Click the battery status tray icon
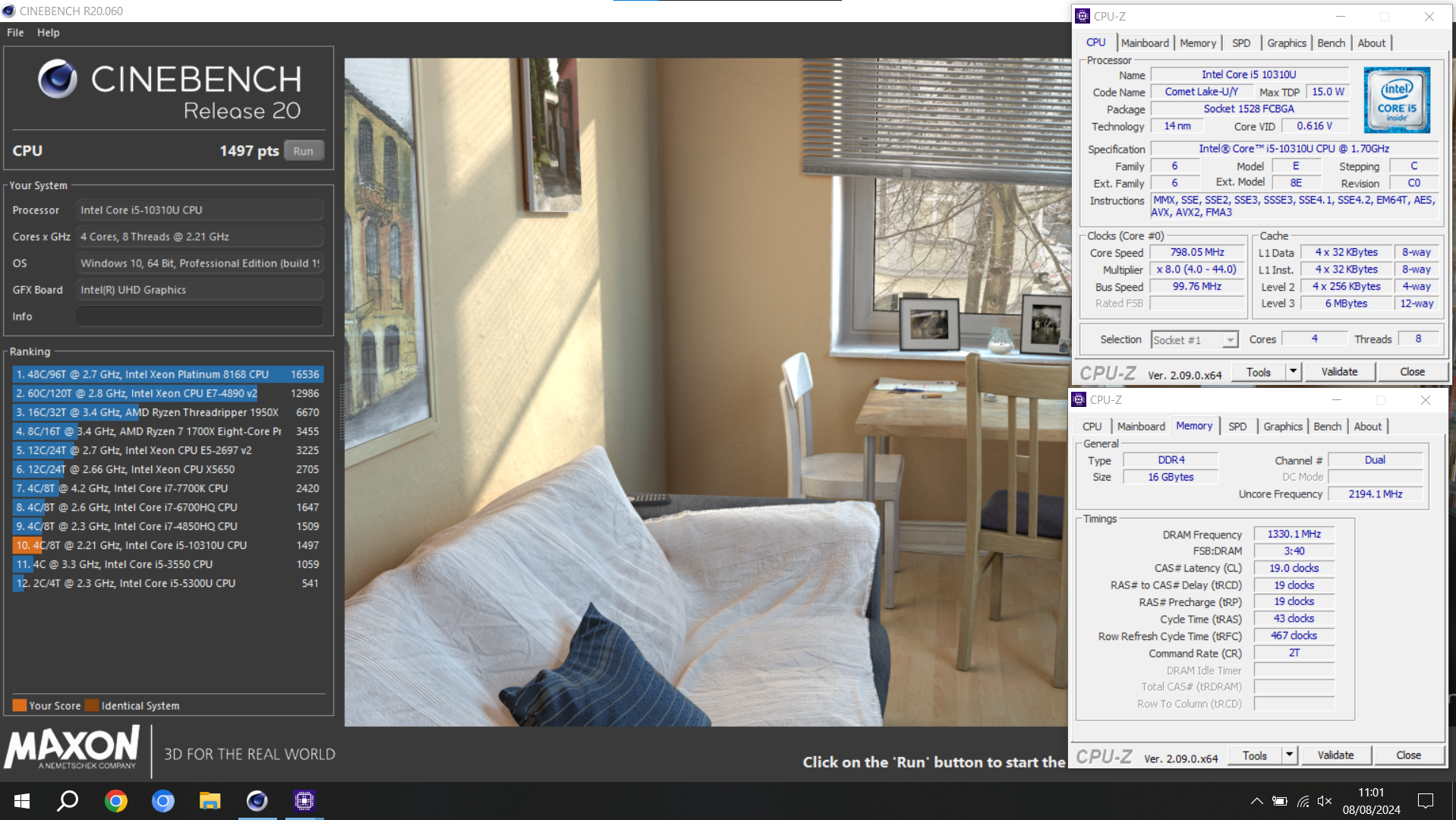Image resolution: width=1456 pixels, height=820 pixels. pos(1280,801)
